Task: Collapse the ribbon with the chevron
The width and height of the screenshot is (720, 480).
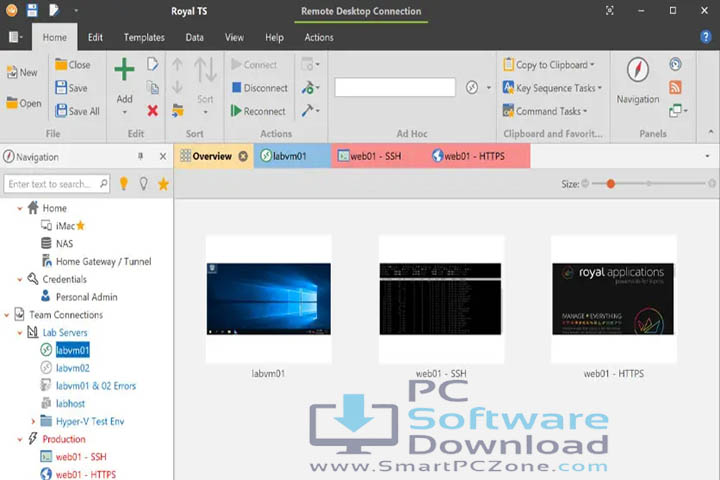Action: click(x=711, y=132)
